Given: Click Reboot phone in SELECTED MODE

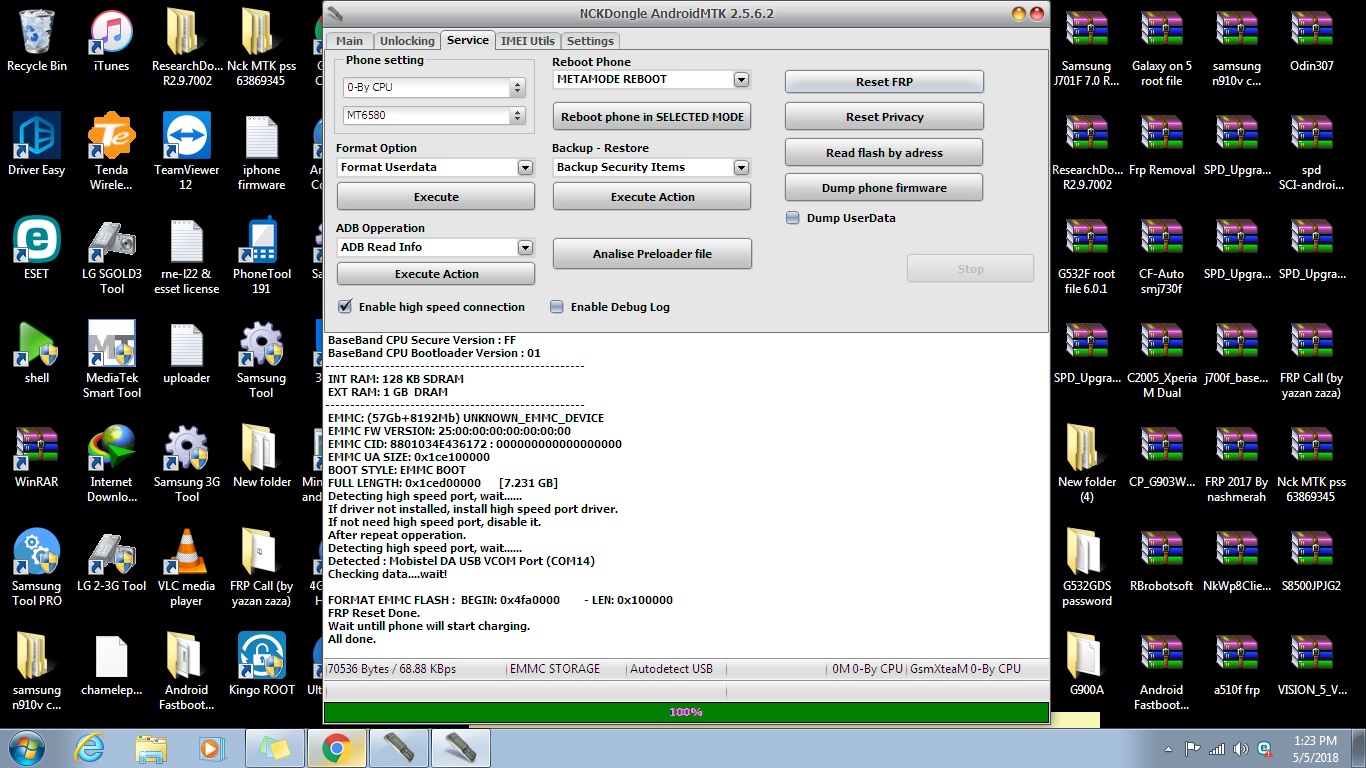Looking at the screenshot, I should click(652, 117).
